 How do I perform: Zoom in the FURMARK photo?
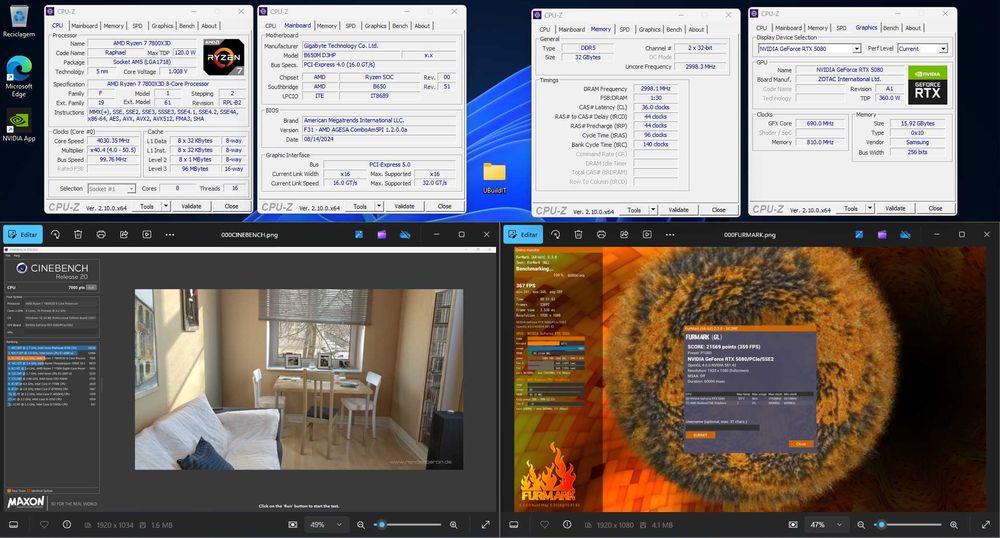coord(953,525)
